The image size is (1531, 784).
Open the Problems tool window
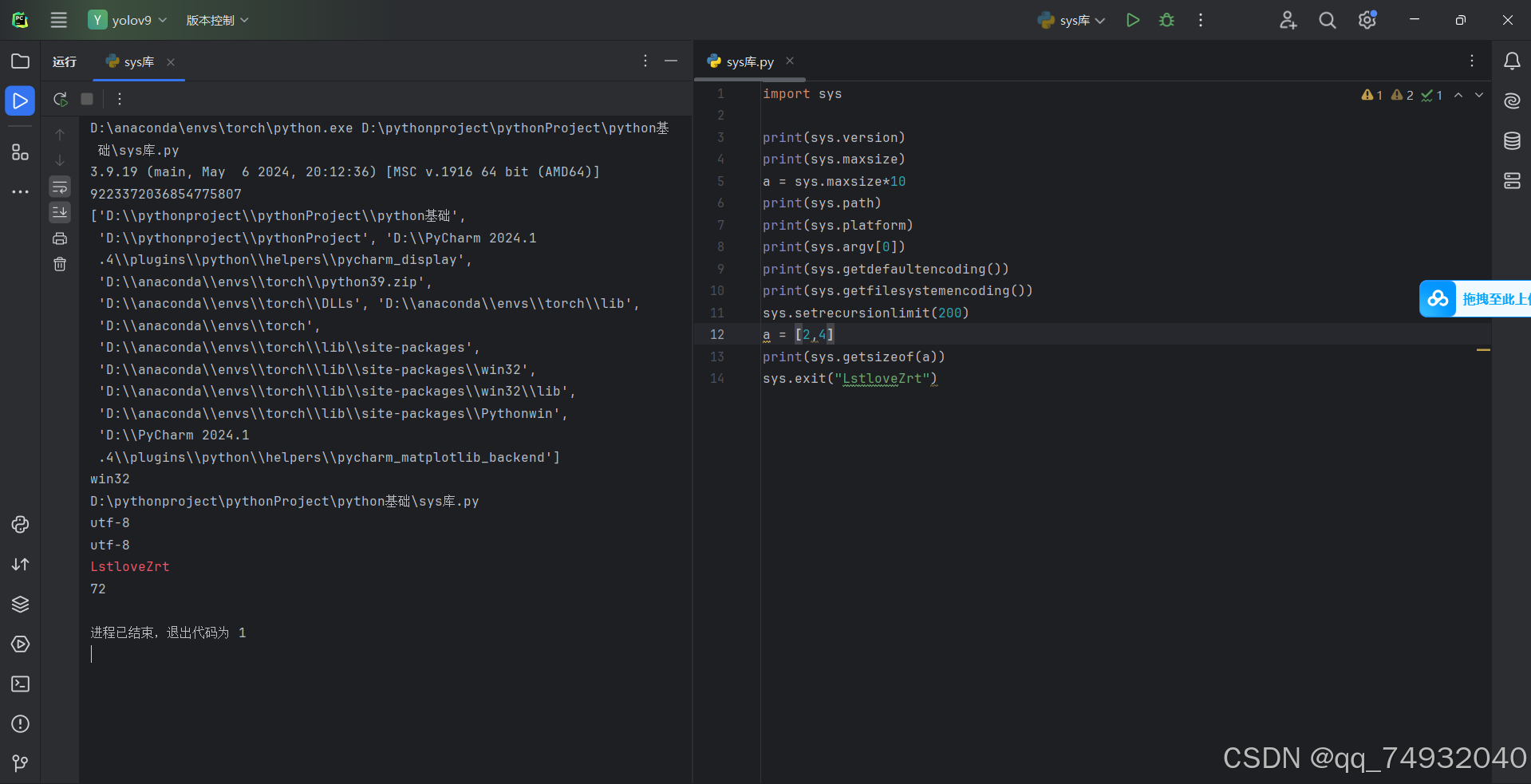tap(21, 723)
